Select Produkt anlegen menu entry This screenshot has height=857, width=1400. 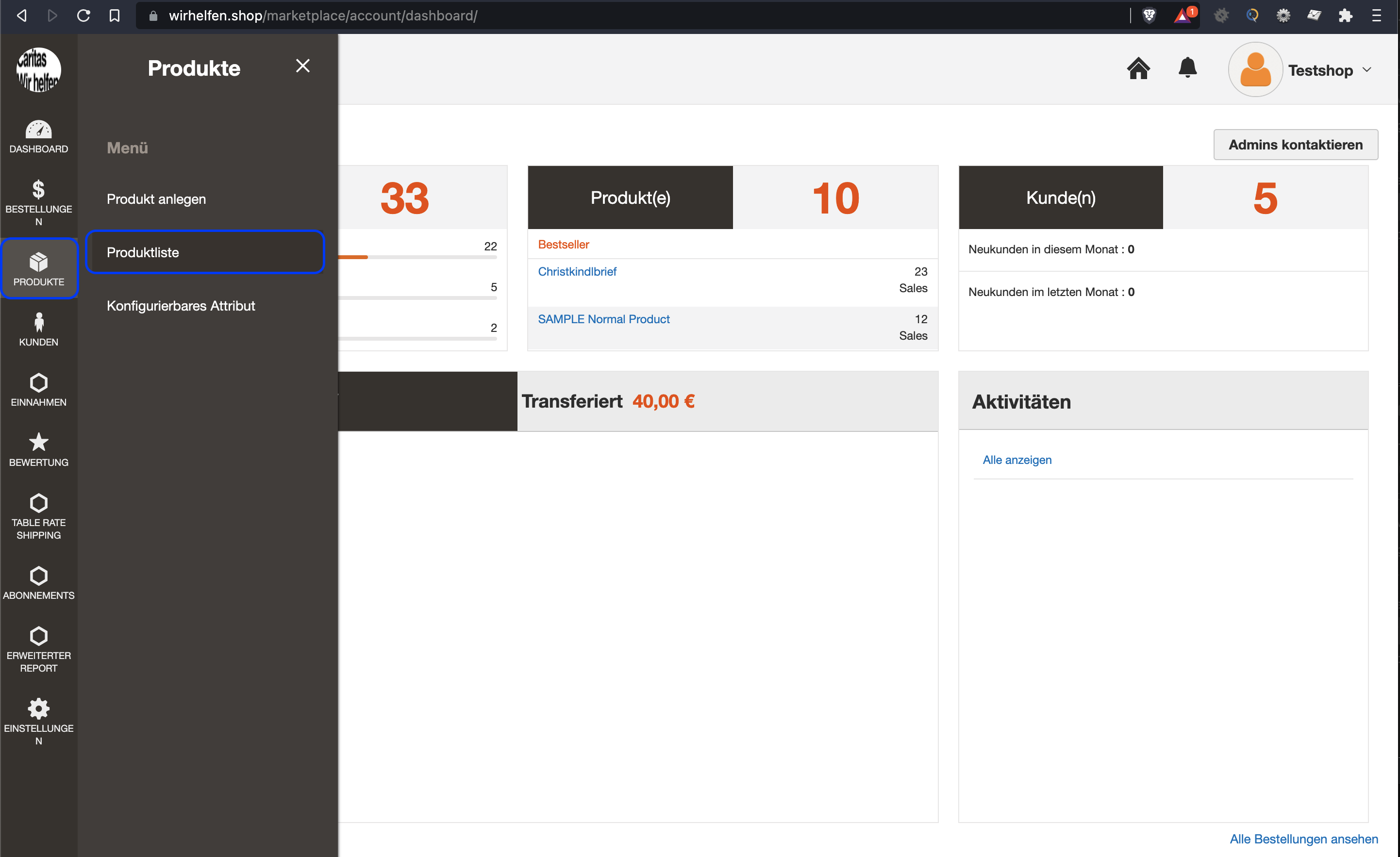[156, 199]
